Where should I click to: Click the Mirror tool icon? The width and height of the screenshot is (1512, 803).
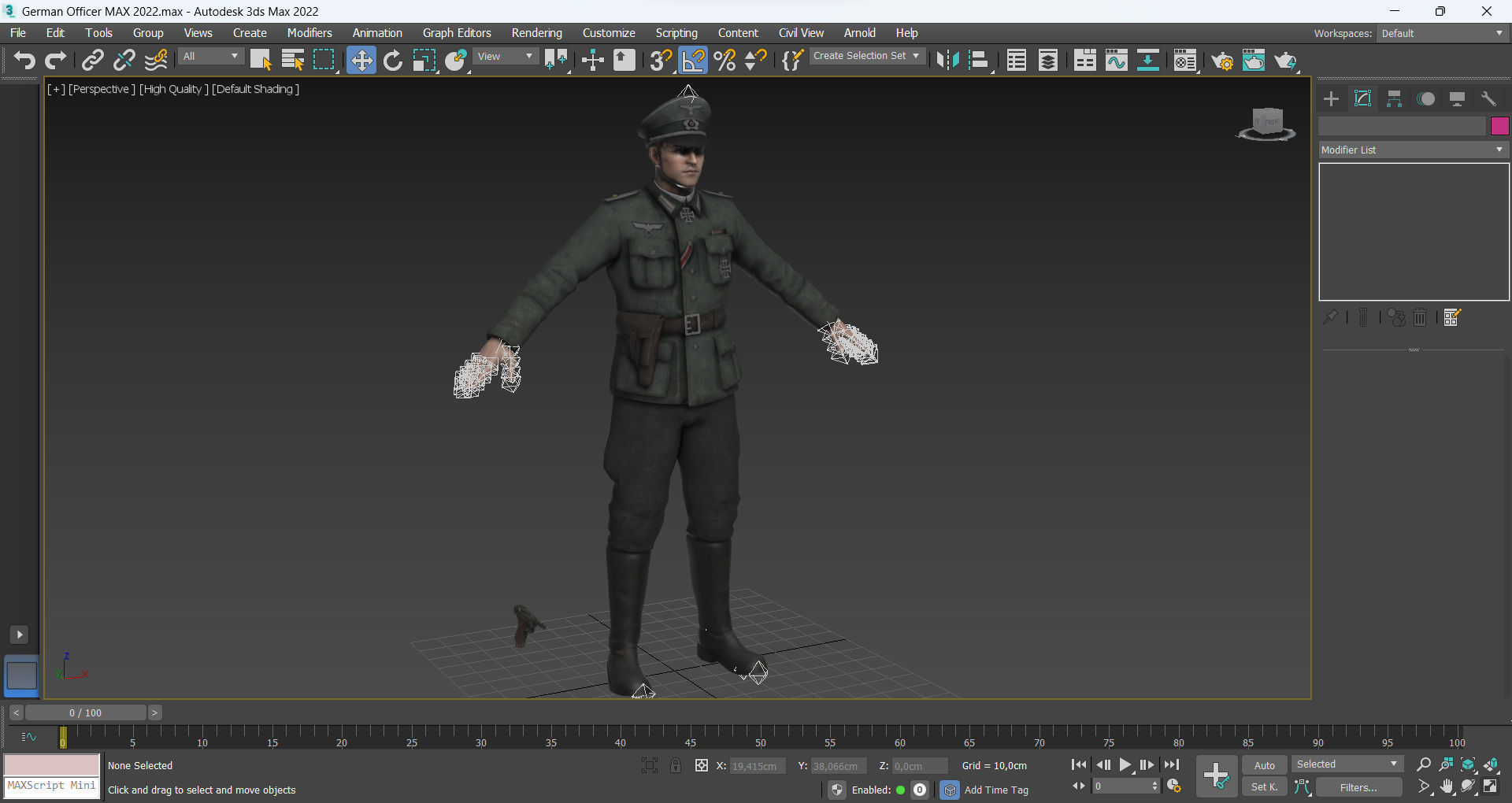(947, 61)
